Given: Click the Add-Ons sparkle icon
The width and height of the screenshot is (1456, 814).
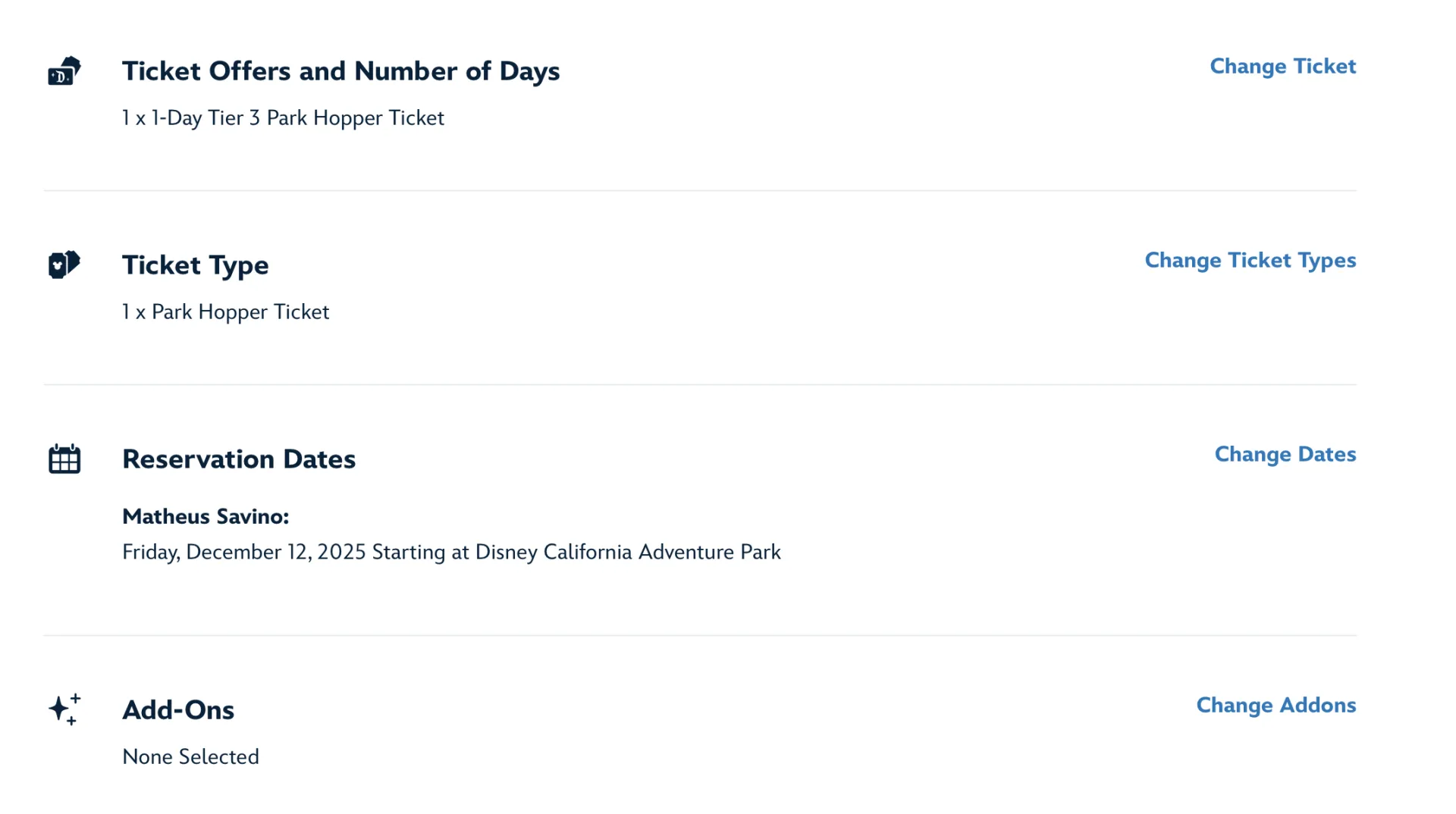Looking at the screenshot, I should (64, 709).
